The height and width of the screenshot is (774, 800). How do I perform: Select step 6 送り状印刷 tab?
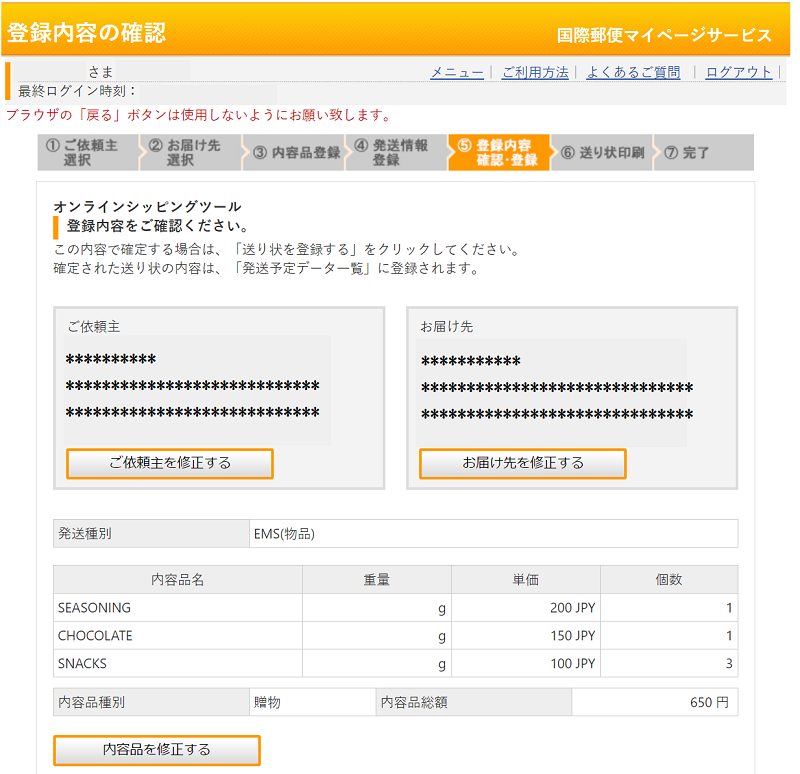(602, 153)
